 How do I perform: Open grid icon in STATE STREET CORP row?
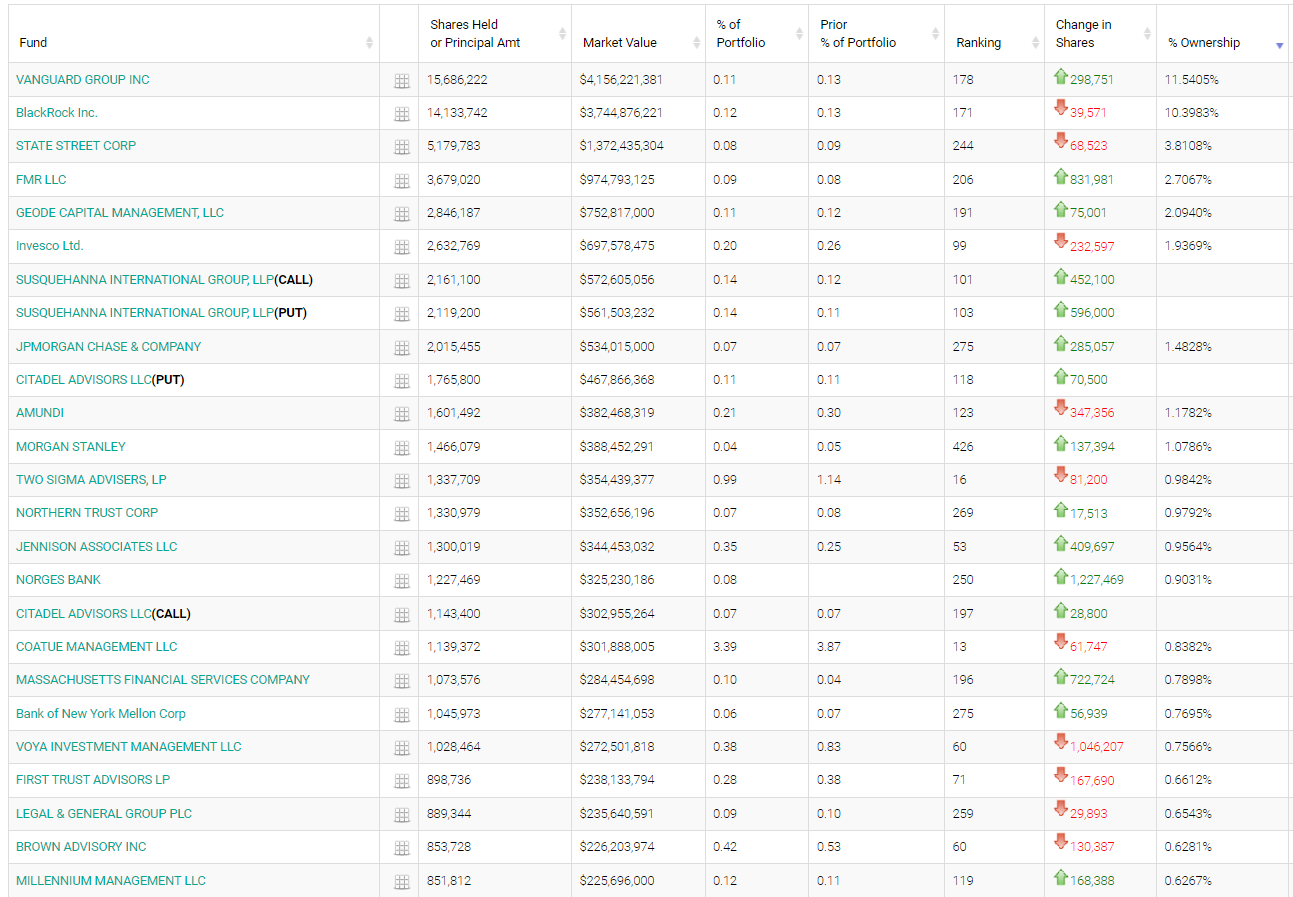pyautogui.click(x=402, y=147)
